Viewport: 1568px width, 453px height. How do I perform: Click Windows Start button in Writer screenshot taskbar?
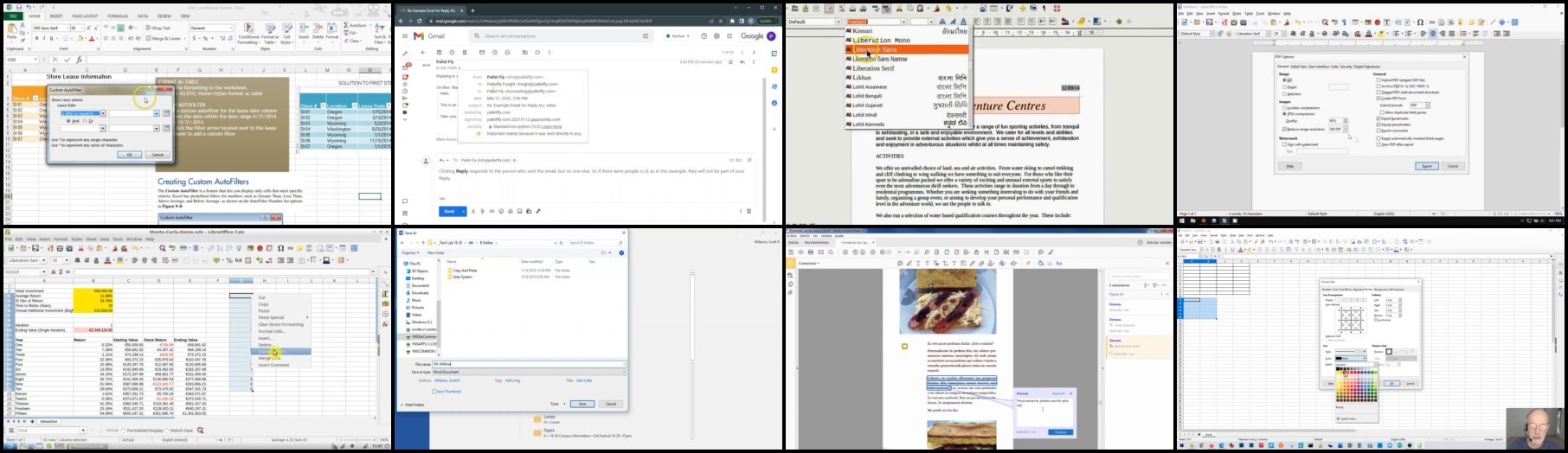pyautogui.click(x=1180, y=220)
